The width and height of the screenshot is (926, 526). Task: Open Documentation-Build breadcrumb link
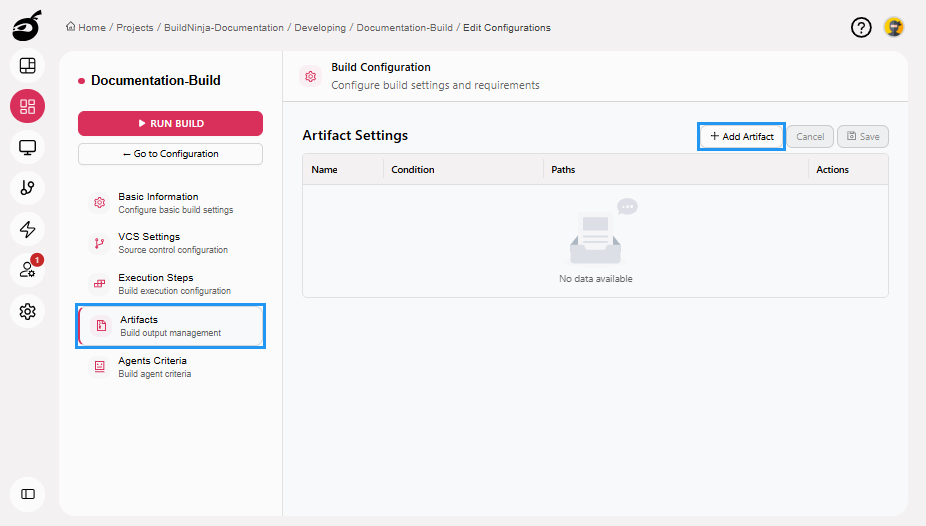(405, 28)
